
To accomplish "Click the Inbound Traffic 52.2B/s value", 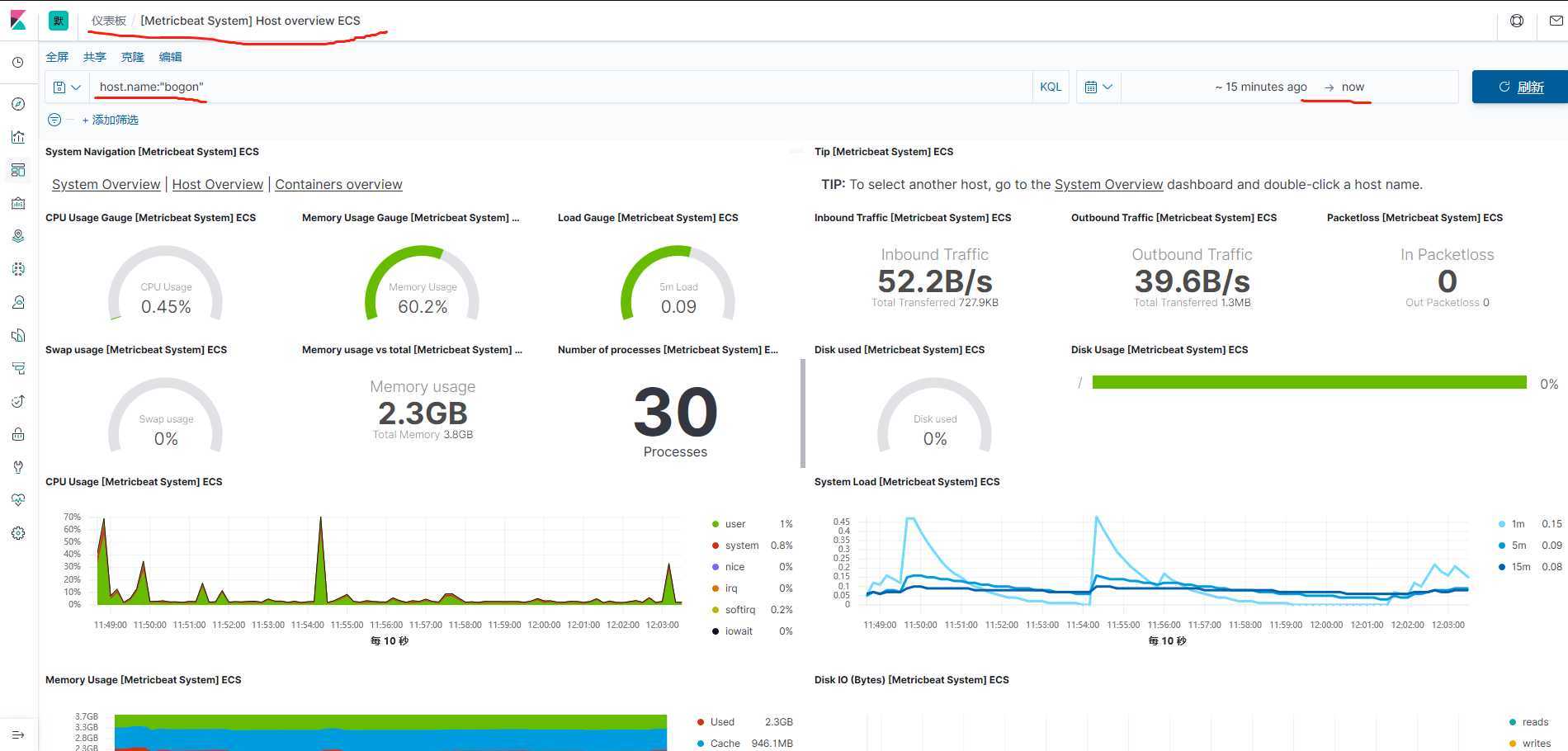I will [935, 281].
